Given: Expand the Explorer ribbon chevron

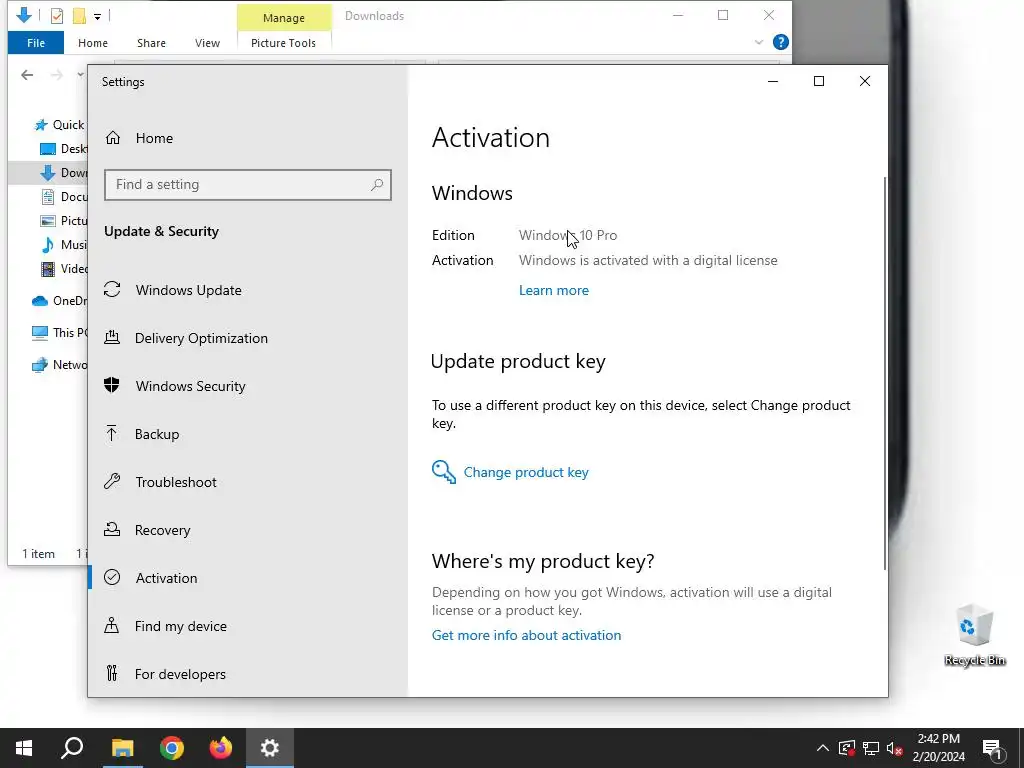Looking at the screenshot, I should coord(758,42).
